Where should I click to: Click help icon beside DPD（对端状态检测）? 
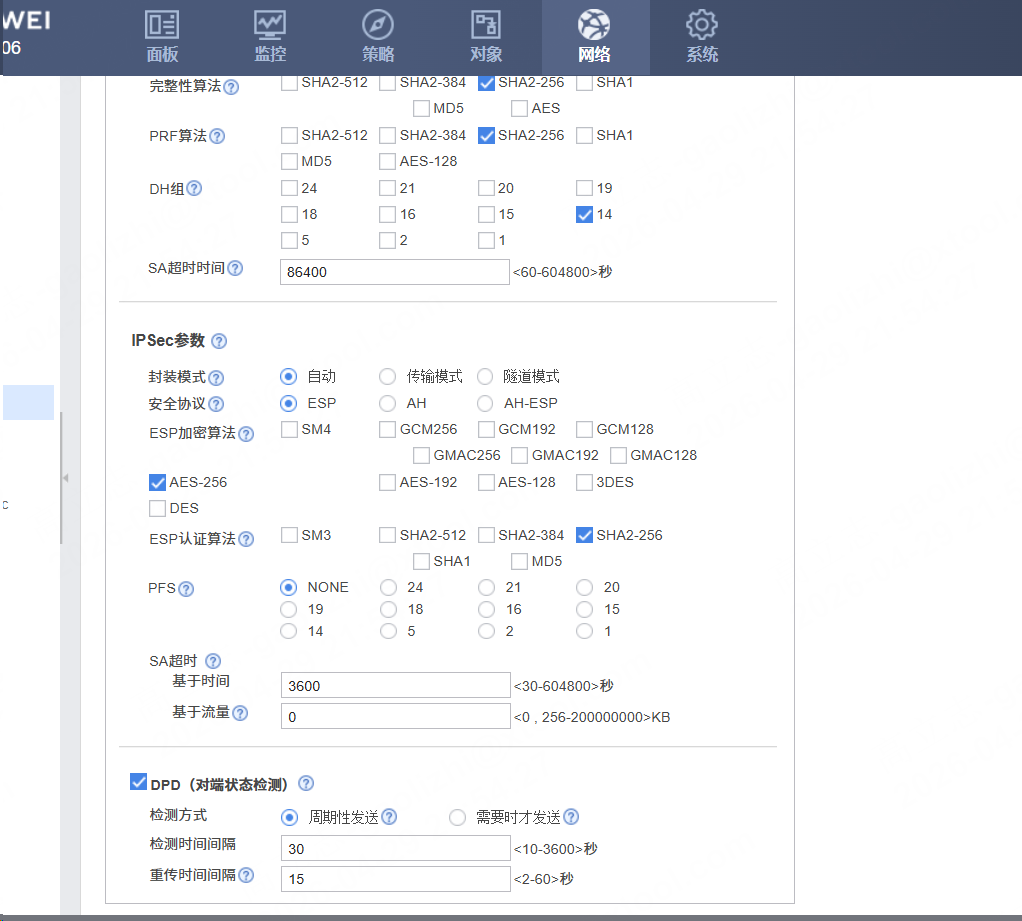tap(306, 784)
